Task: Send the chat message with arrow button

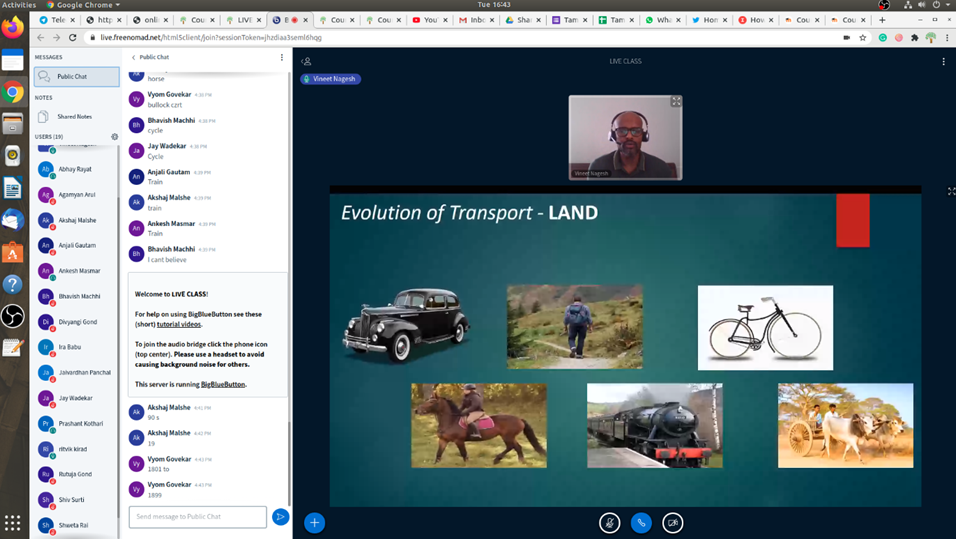Action: pyautogui.click(x=280, y=516)
